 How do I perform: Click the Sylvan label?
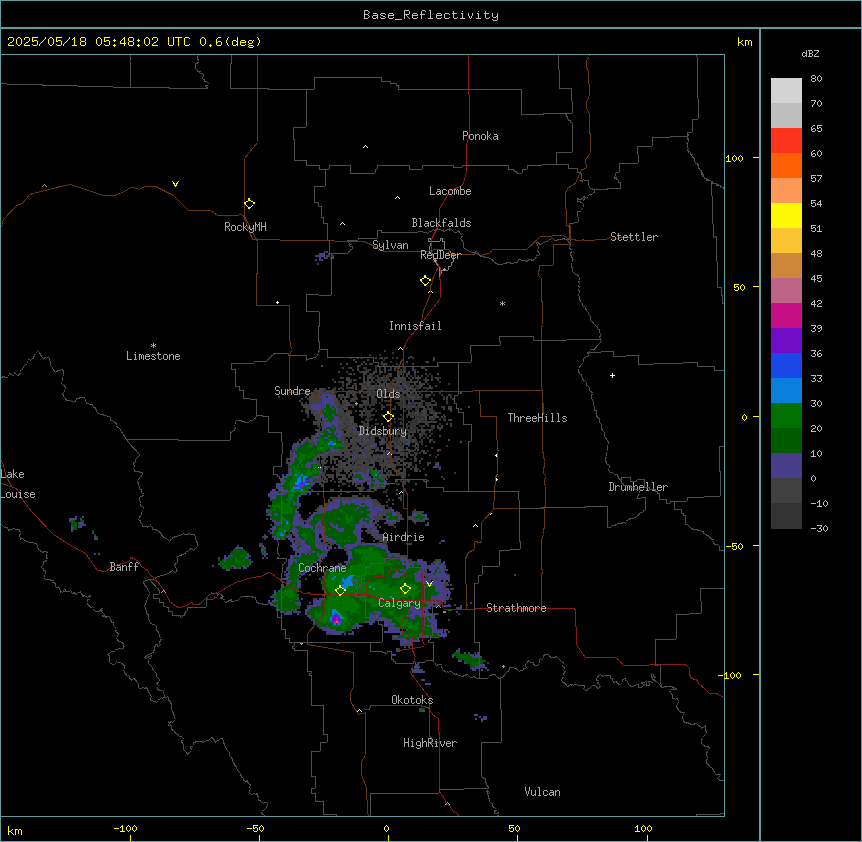(x=390, y=245)
